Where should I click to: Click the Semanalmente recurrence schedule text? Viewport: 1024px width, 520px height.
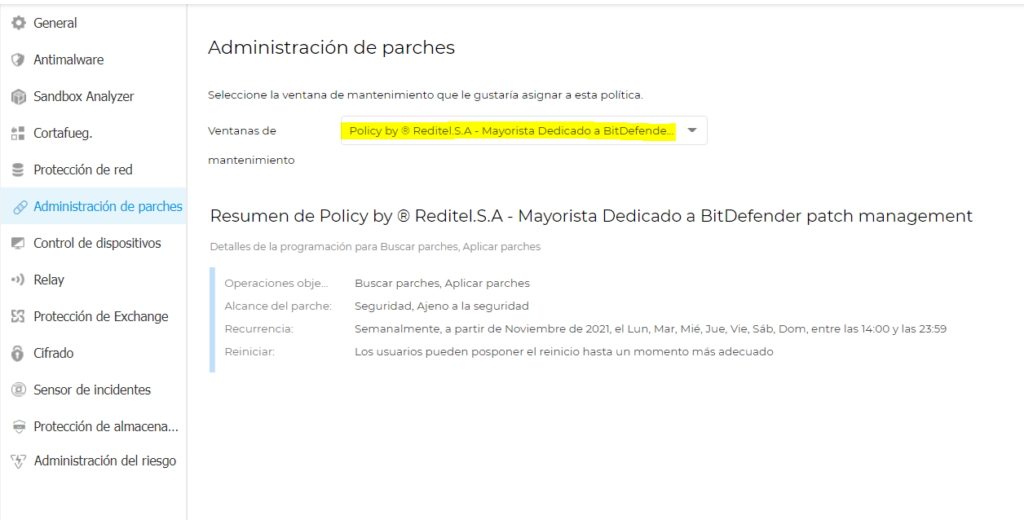[x=650, y=329]
